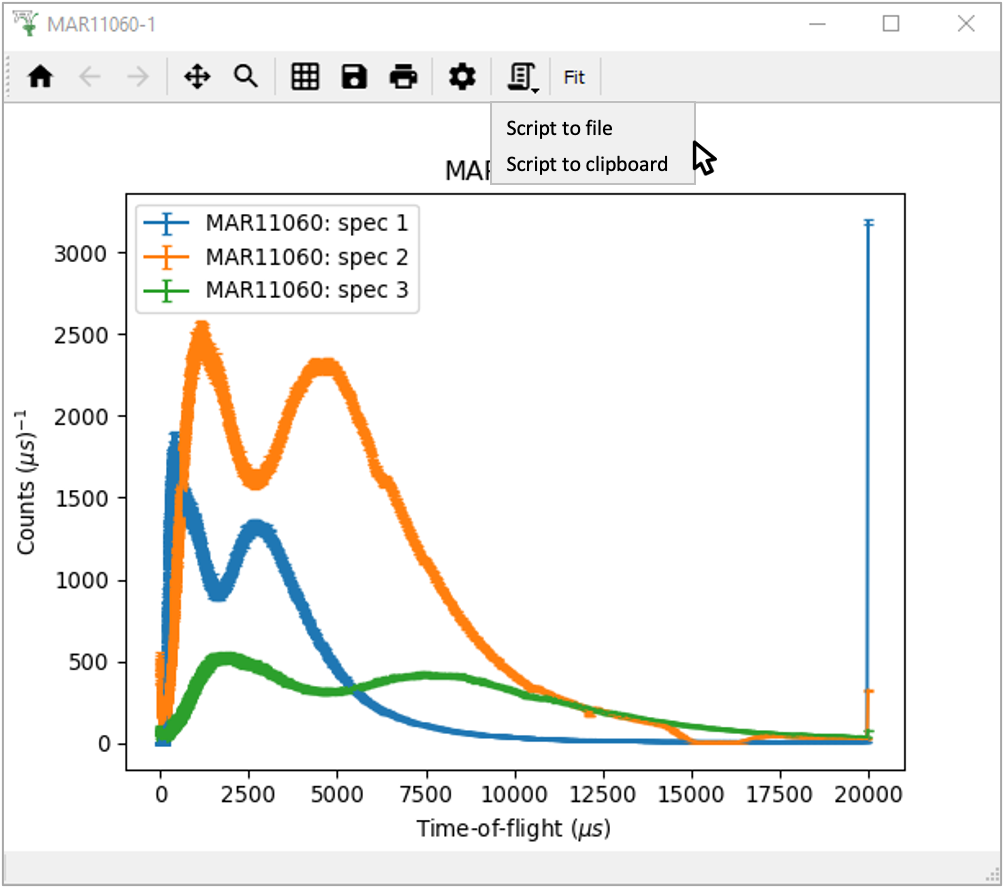Activate the Zoom magnifier tool
Viewport: 1004px width, 887px height.
click(246, 77)
